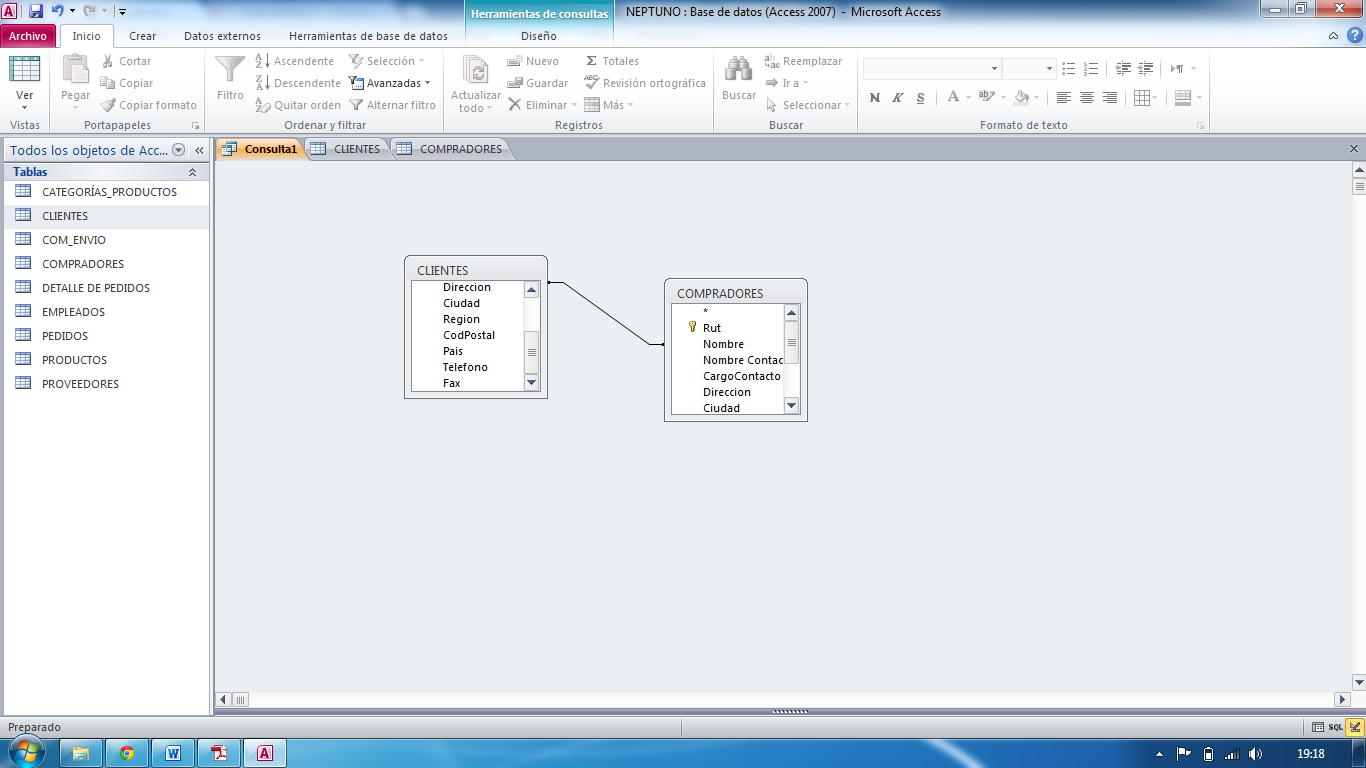Switch to SQL view in status bar
Image resolution: width=1366 pixels, height=768 pixels.
pyautogui.click(x=1335, y=727)
